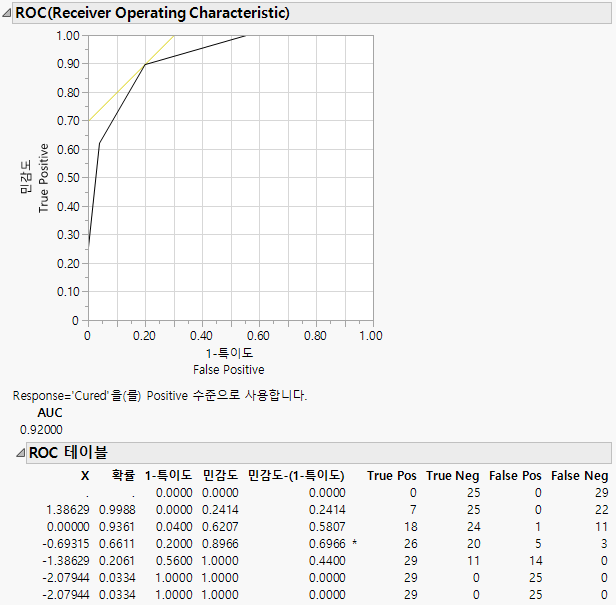Image resolution: width=616 pixels, height=605 pixels.
Task: Select X value 1.38629 cell
Action: (68, 510)
